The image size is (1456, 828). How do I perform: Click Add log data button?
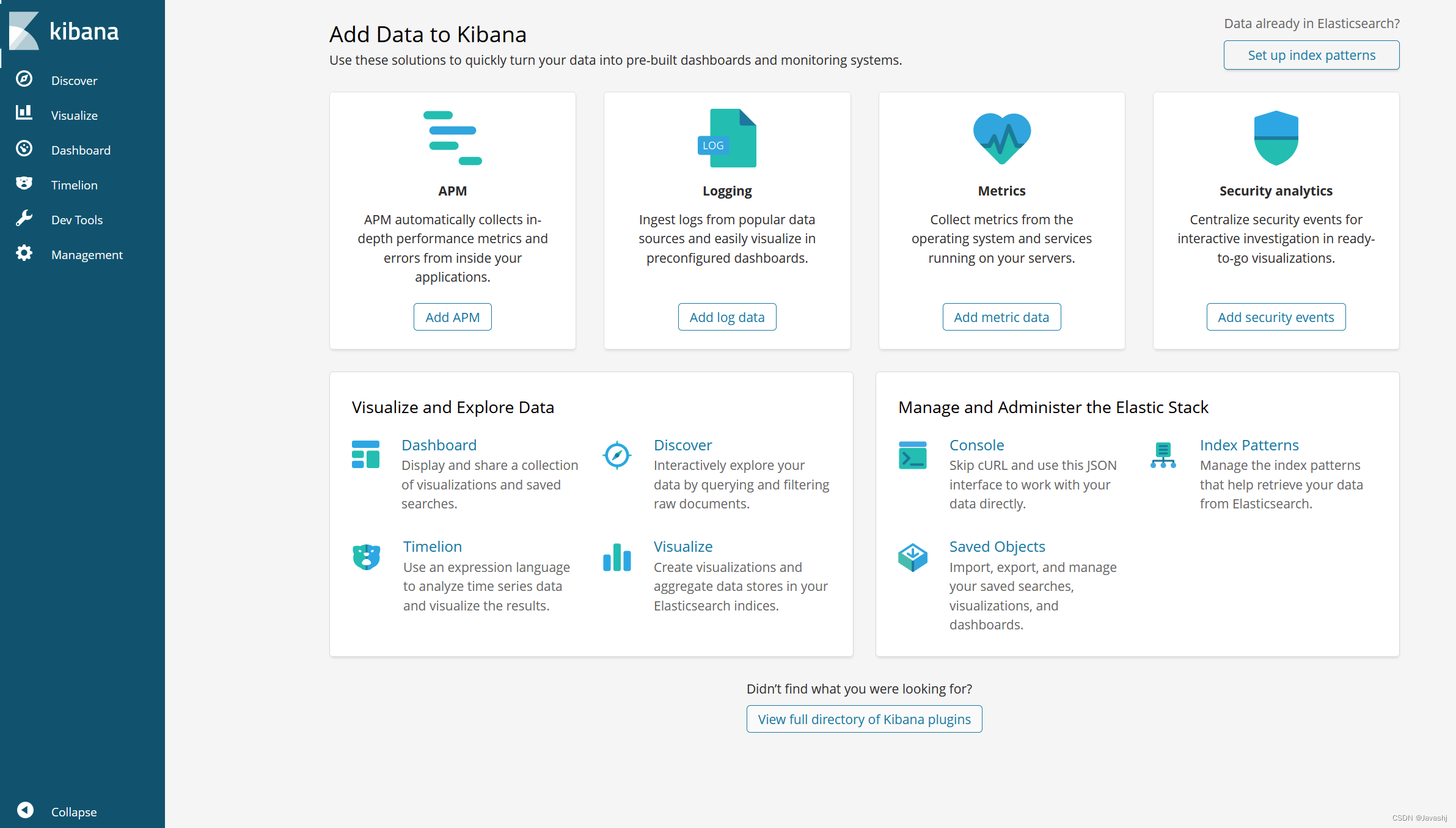(726, 317)
